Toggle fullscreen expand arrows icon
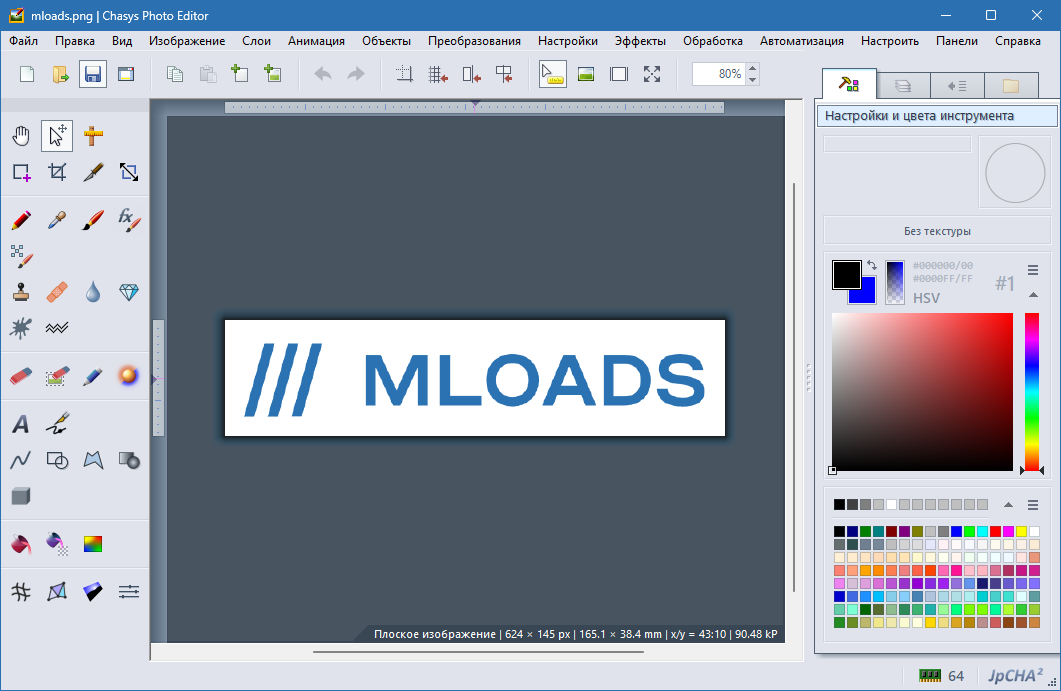This screenshot has height=691, width=1061. [x=652, y=74]
